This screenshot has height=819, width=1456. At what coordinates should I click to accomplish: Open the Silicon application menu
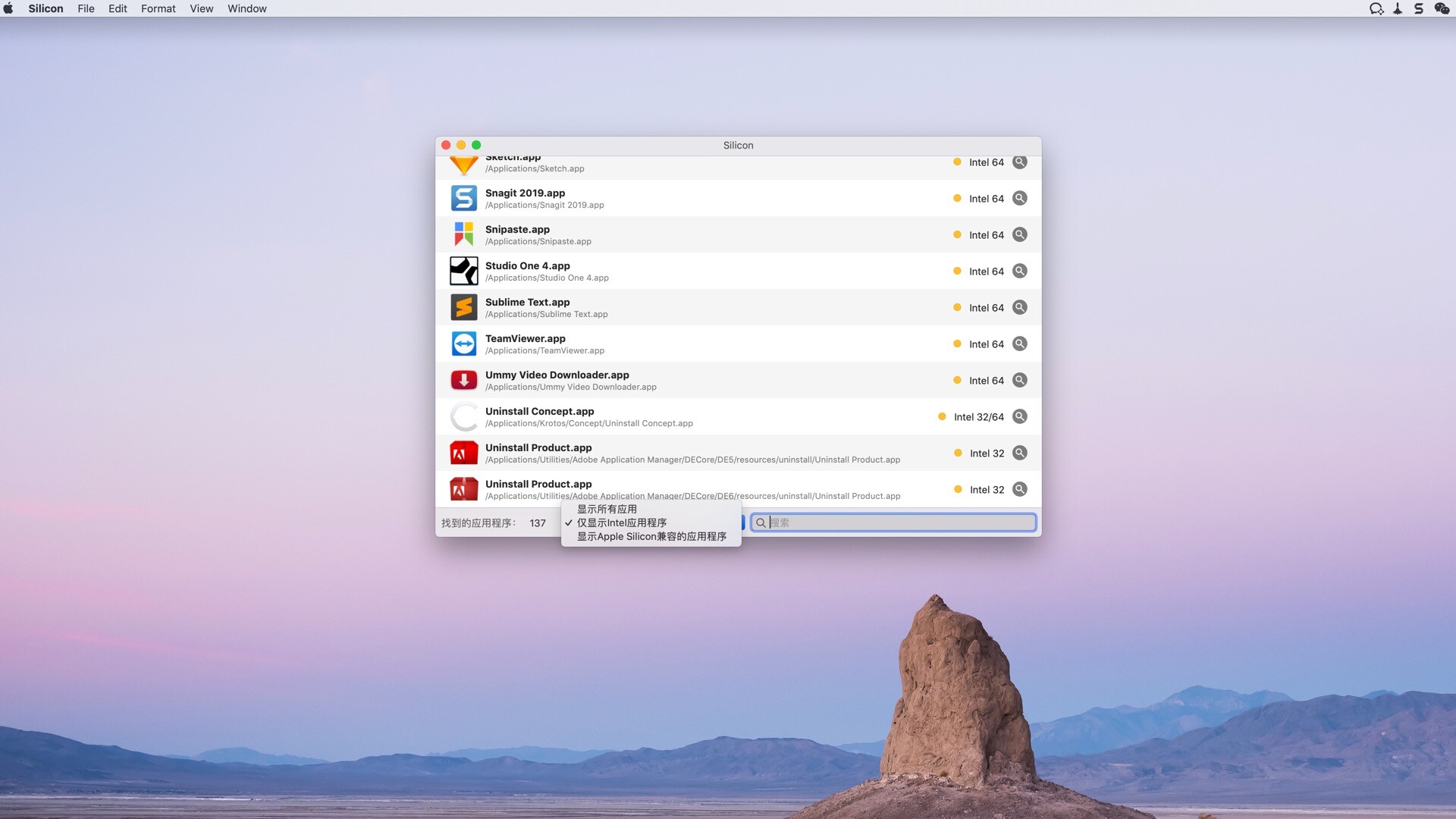tap(45, 8)
